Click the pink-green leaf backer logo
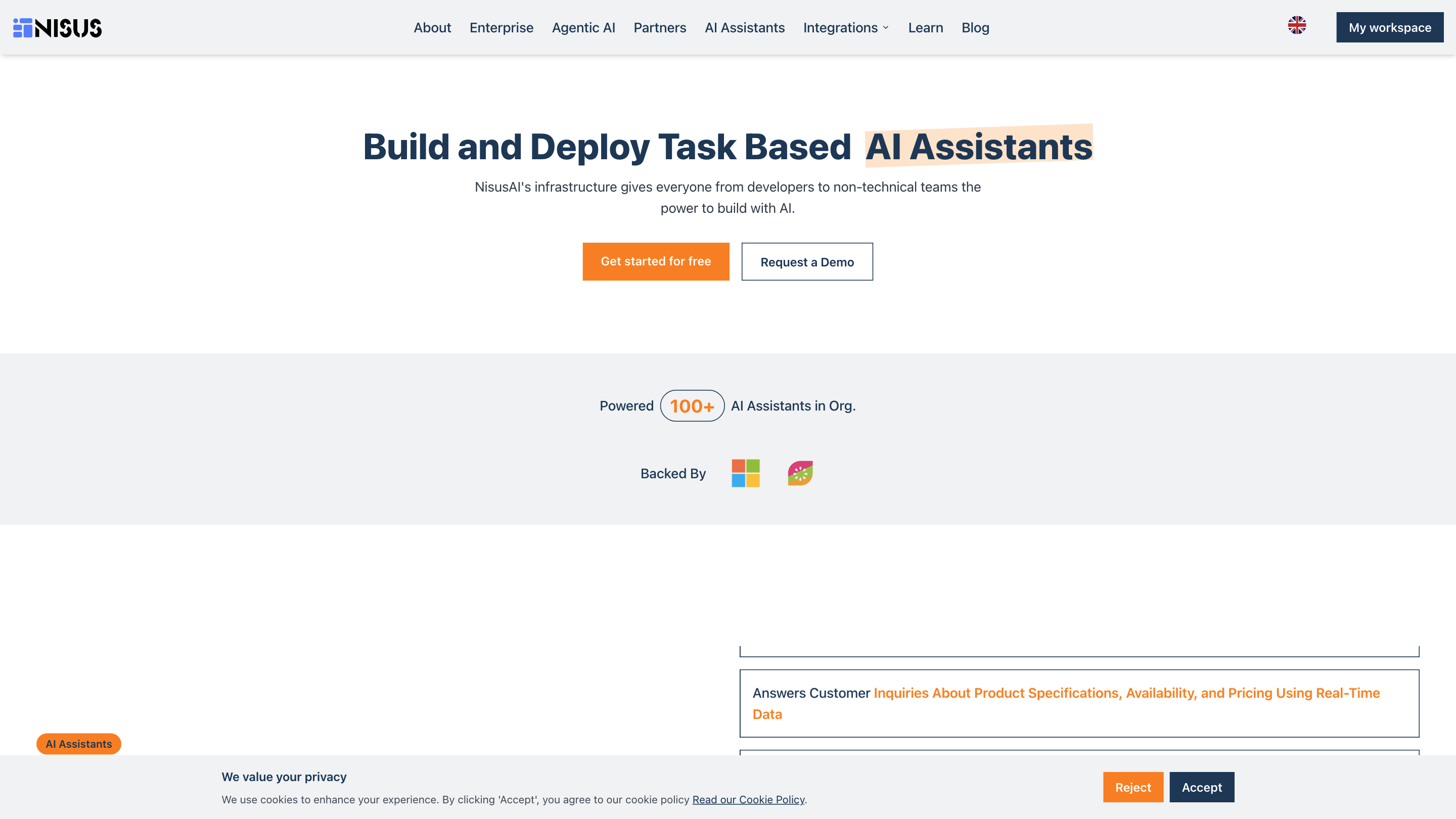This screenshot has width=1456, height=819. click(x=800, y=473)
